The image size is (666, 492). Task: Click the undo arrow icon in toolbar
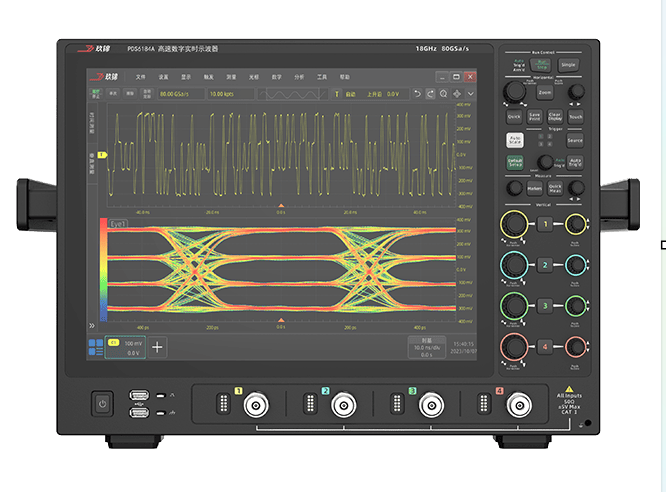417,94
